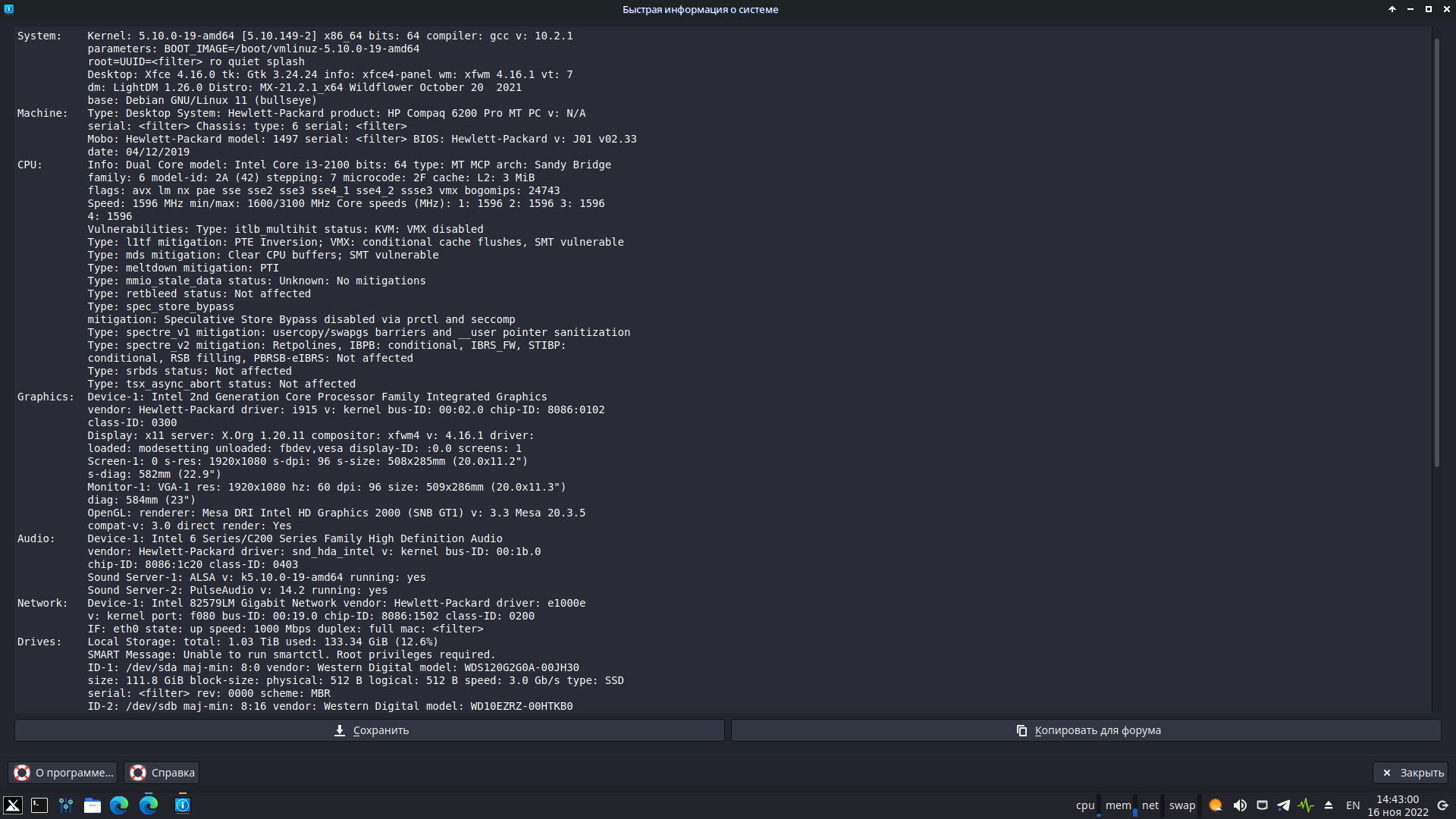Click the line starting 'Local Storage: total: 1.03 TiB'
The width and height of the screenshot is (1456, 819).
click(263, 642)
